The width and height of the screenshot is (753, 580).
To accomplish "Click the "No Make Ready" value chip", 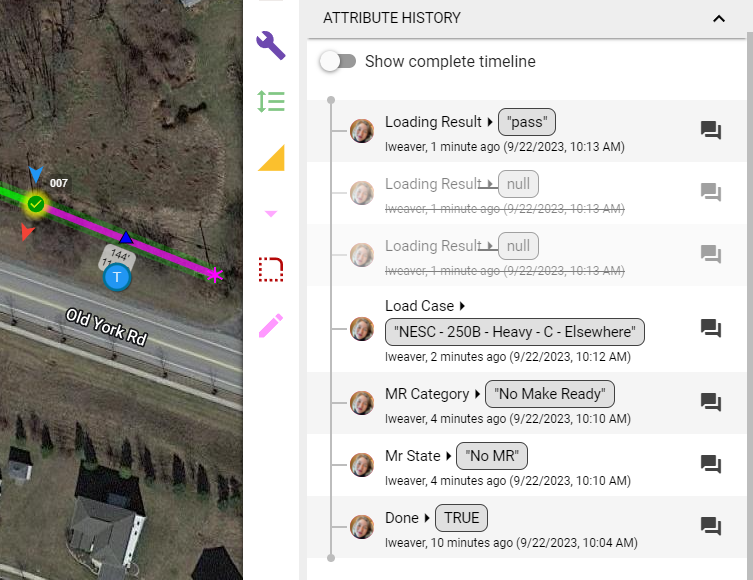I will click(x=550, y=394).
